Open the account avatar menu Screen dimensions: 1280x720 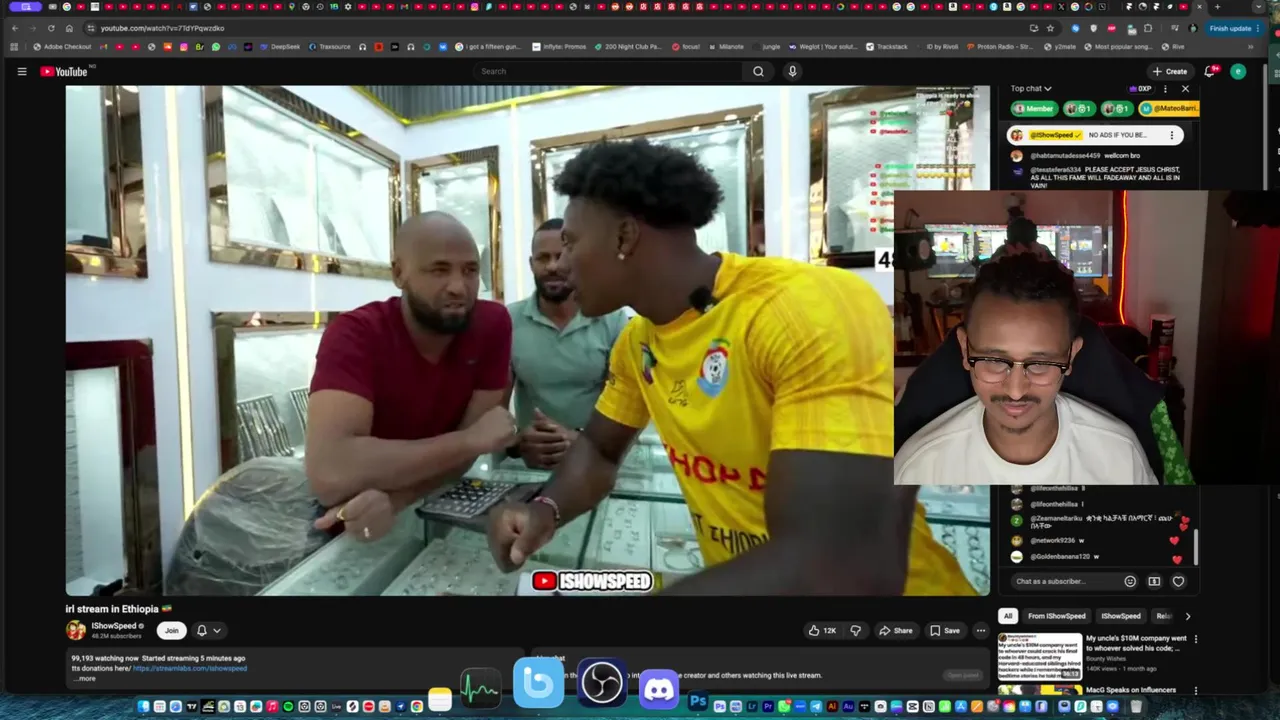coord(1238,71)
